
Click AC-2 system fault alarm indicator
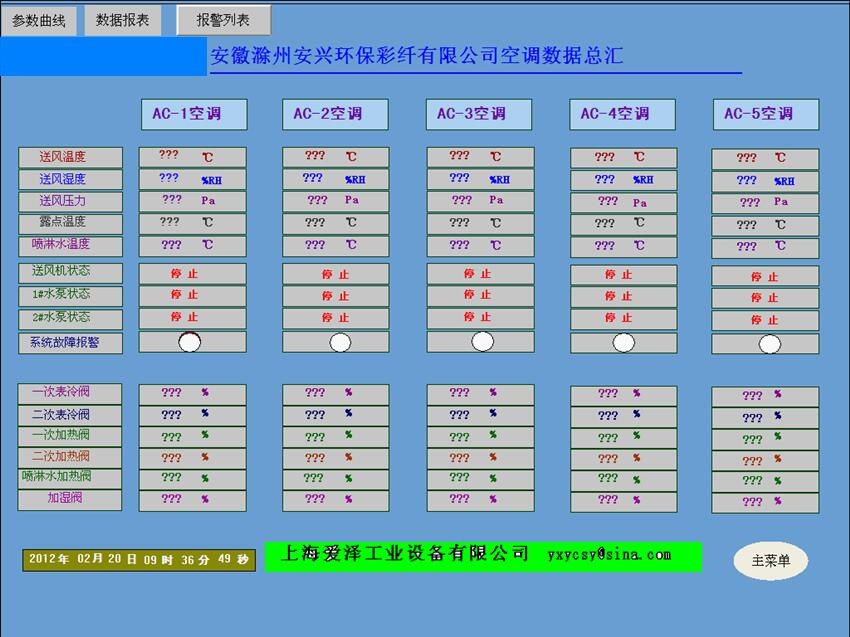[340, 343]
